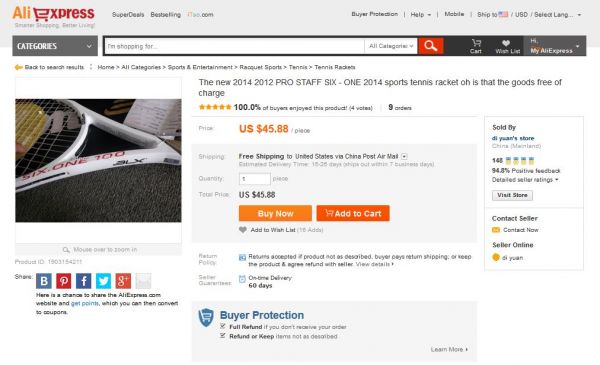Open shipping method dropdown arrow

tap(404, 156)
